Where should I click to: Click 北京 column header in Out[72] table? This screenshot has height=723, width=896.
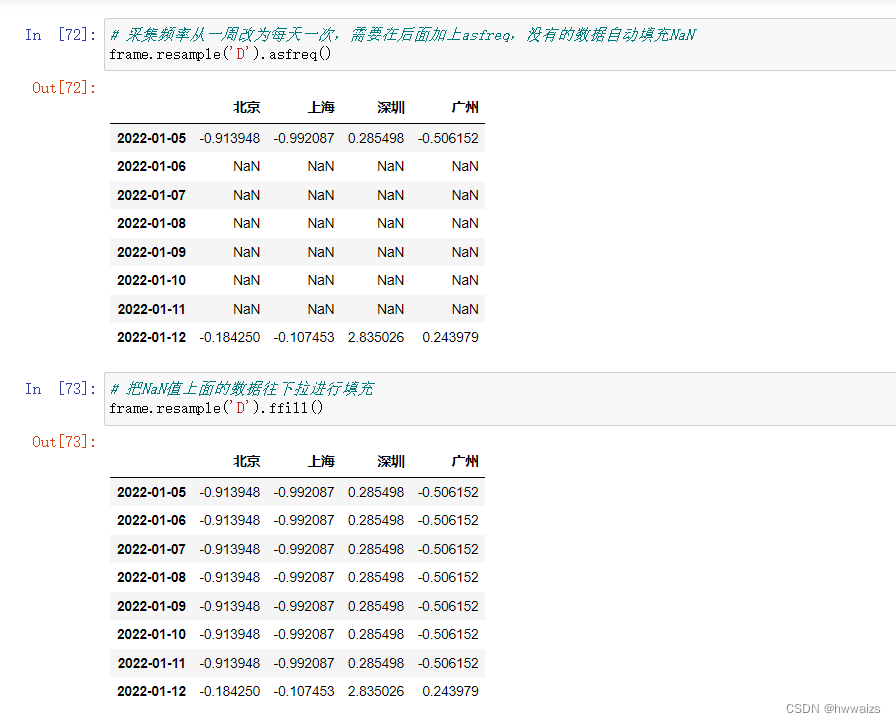[247, 107]
